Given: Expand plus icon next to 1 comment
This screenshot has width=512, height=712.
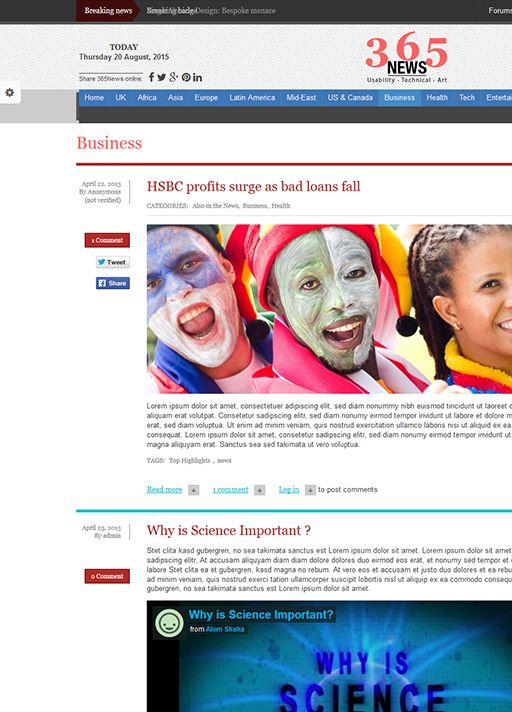Looking at the screenshot, I should 260,490.
